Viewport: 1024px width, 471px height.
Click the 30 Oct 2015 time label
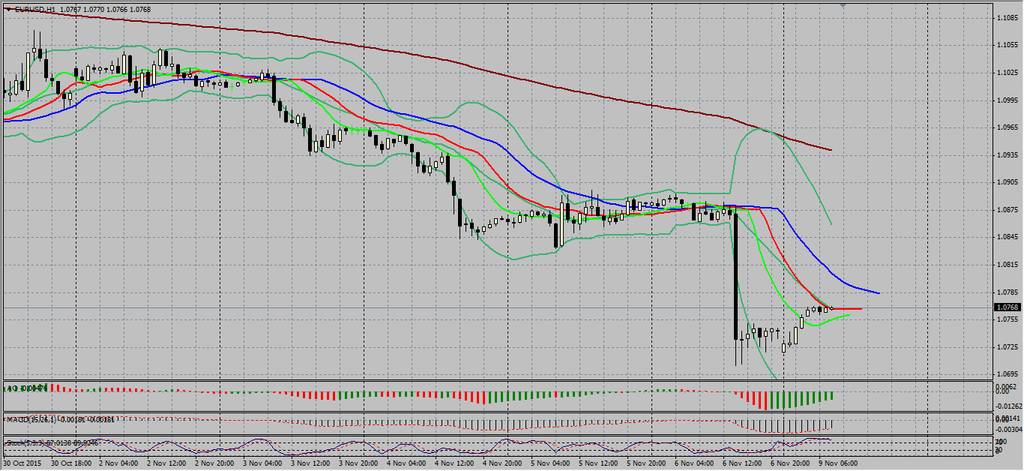20,463
